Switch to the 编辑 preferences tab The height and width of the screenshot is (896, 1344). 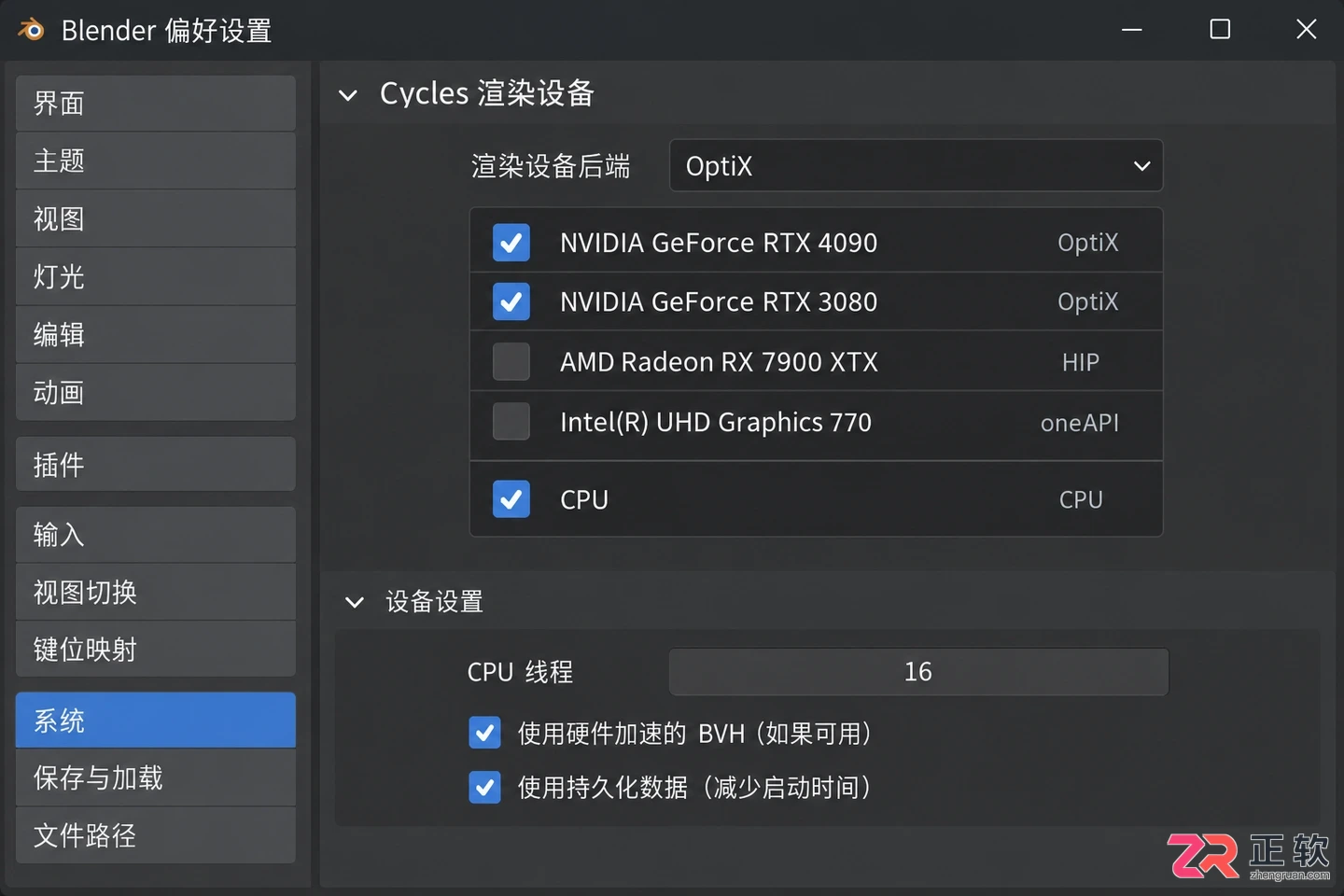156,335
